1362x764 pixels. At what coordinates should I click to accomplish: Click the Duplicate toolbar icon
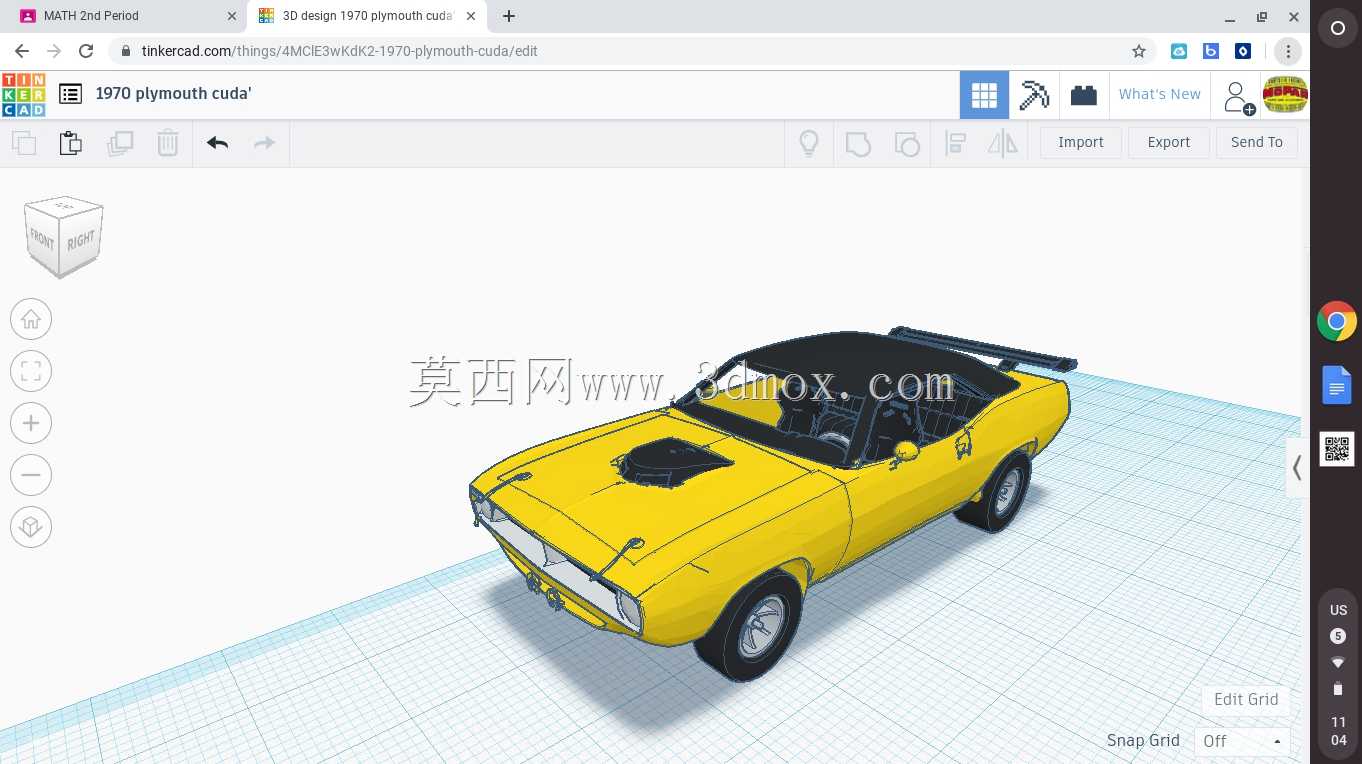(120, 143)
